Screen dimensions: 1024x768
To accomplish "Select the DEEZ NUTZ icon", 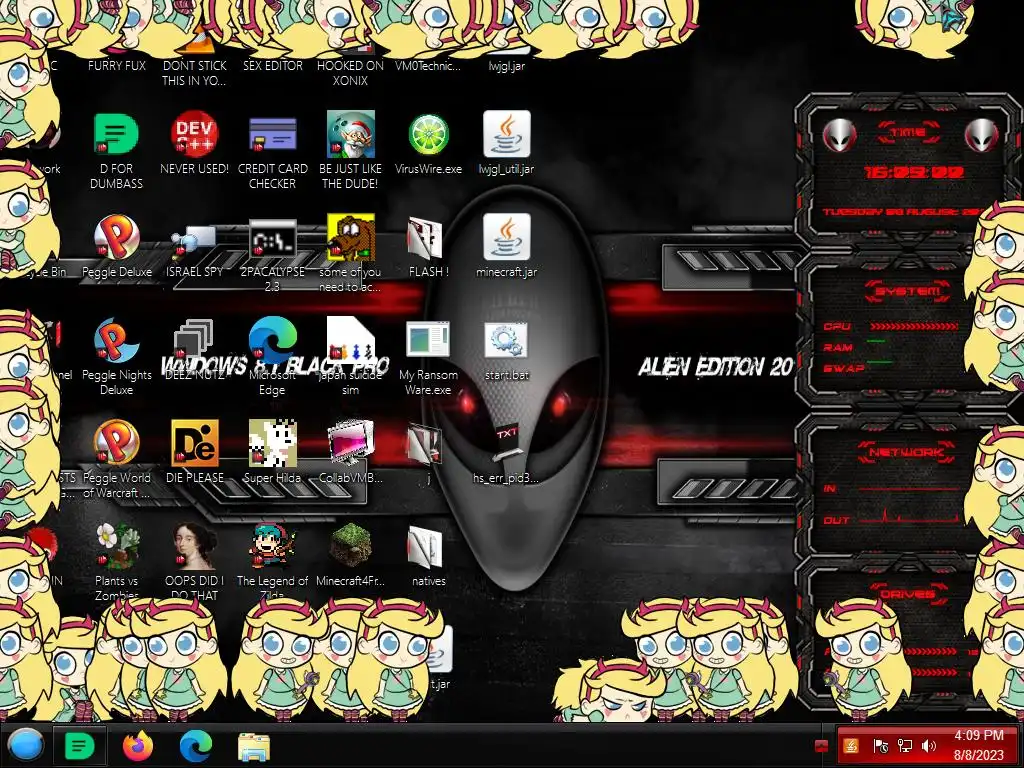I will click(x=194, y=341).
